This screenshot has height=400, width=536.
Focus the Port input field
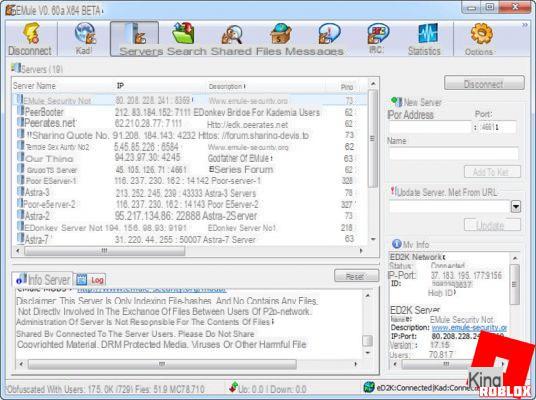497,127
